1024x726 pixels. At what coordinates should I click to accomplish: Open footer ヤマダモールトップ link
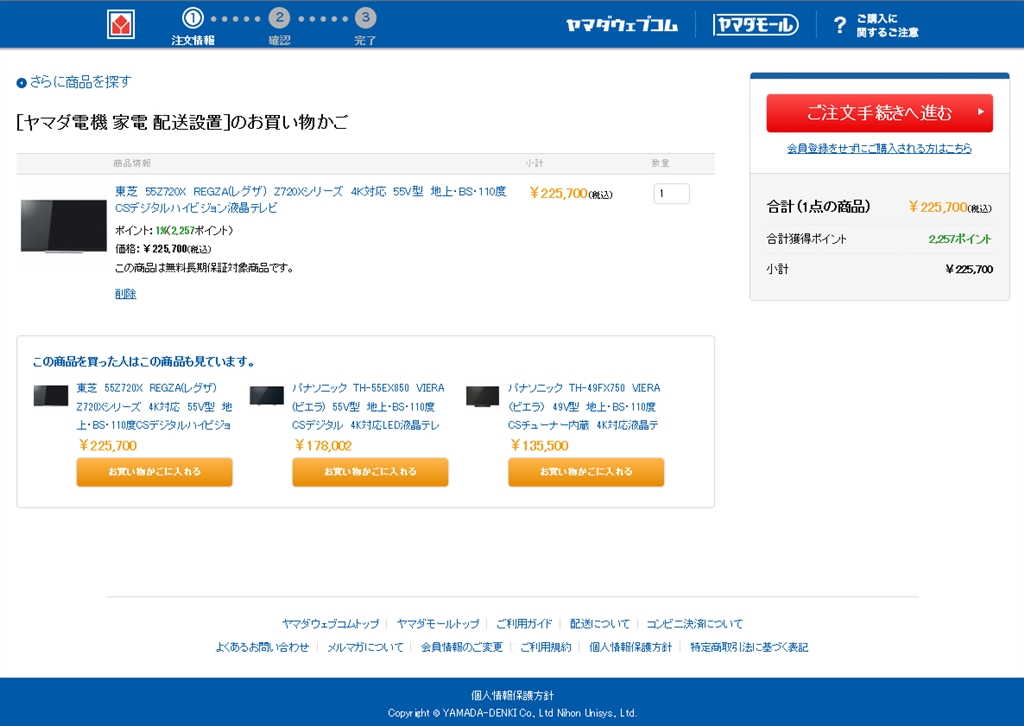tap(438, 623)
